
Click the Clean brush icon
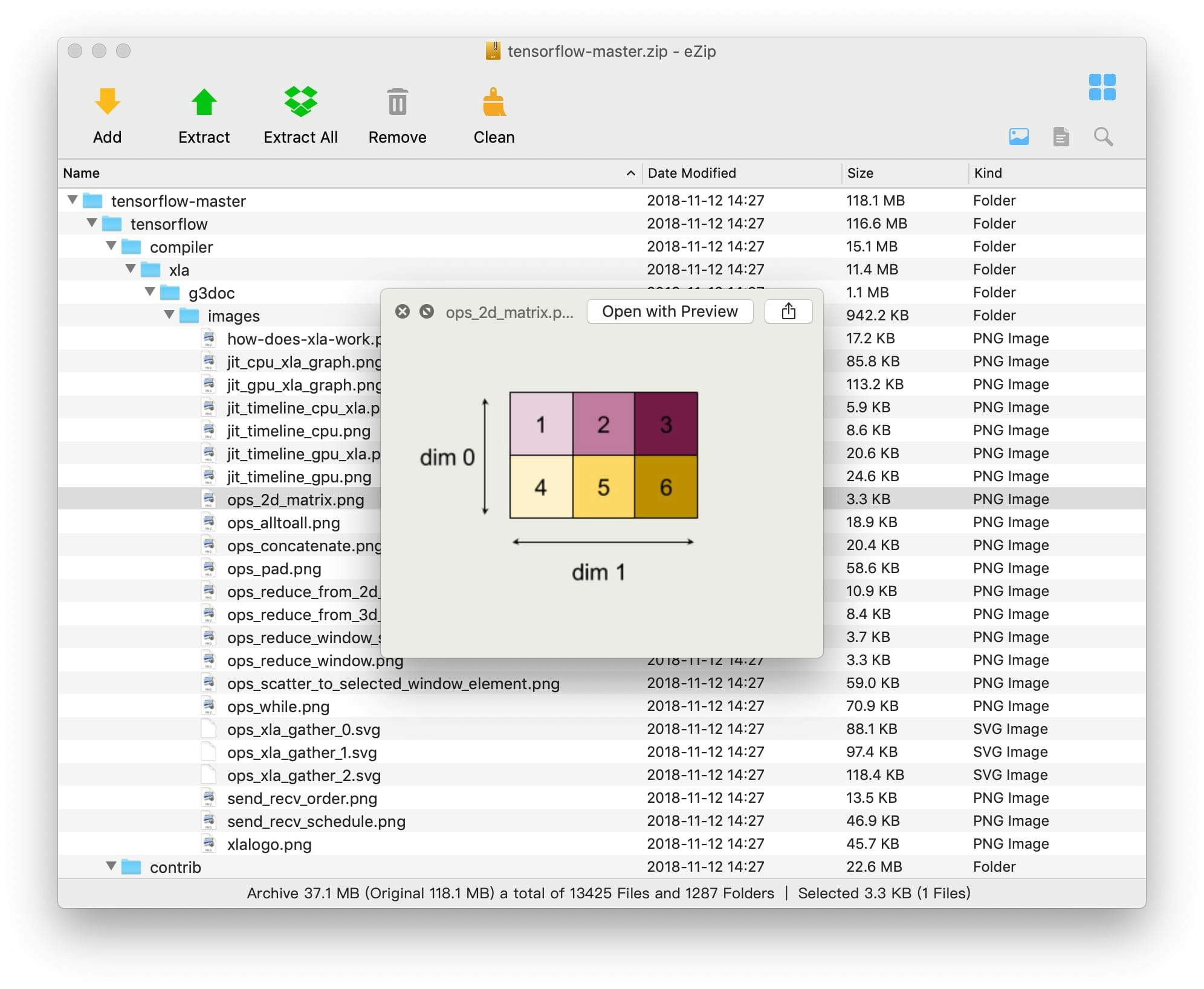pos(494,103)
